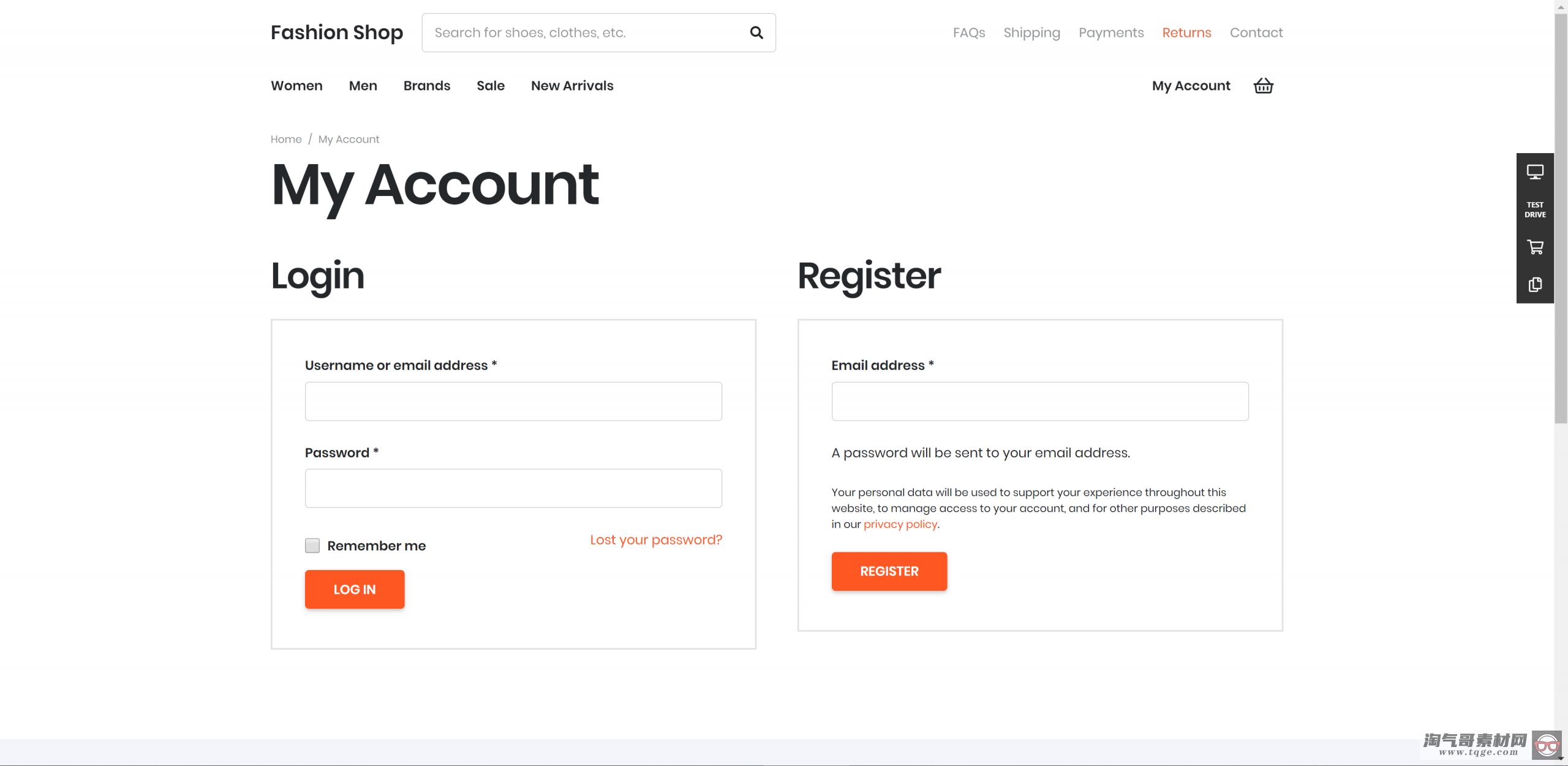Open the New Arrivals menu tab

572,85
